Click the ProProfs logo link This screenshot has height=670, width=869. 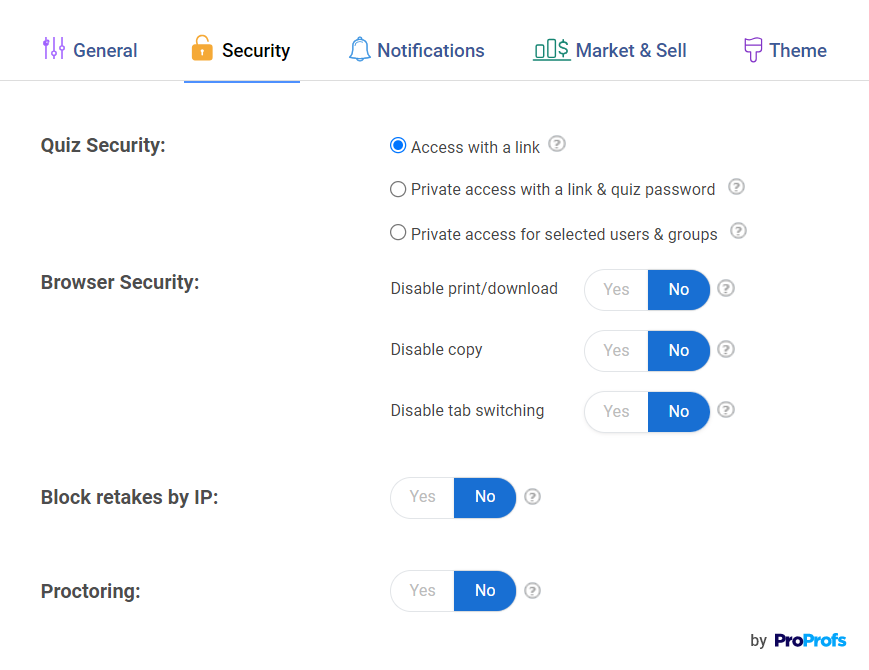pyautogui.click(x=810, y=640)
